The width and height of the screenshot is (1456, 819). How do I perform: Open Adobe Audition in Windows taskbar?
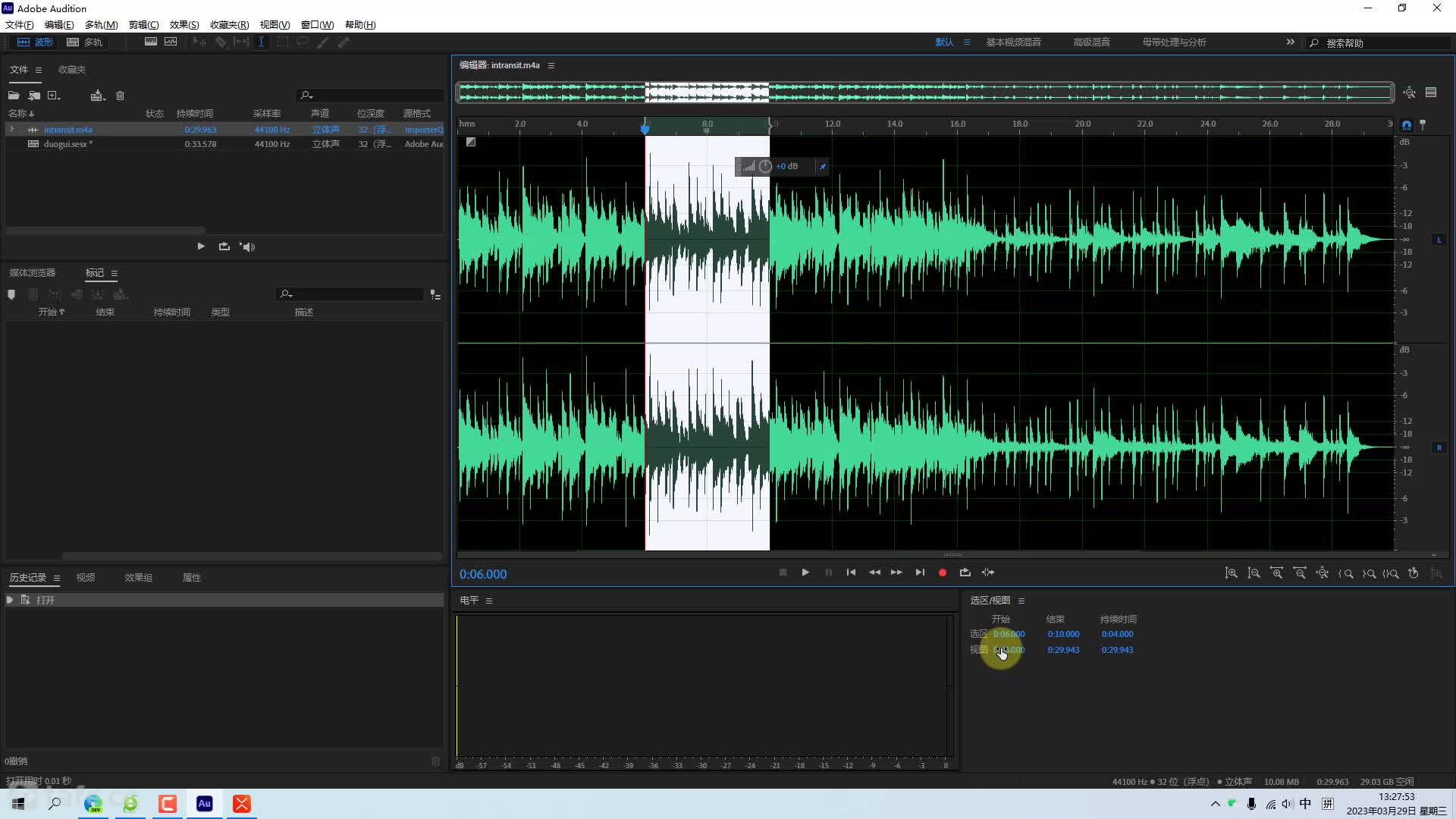[x=204, y=804]
